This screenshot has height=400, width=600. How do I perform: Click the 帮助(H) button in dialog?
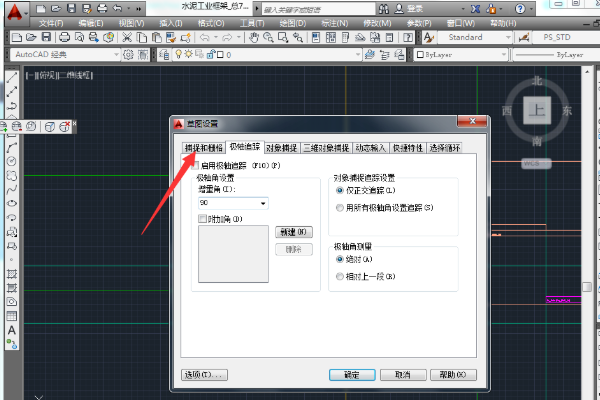(x=453, y=375)
